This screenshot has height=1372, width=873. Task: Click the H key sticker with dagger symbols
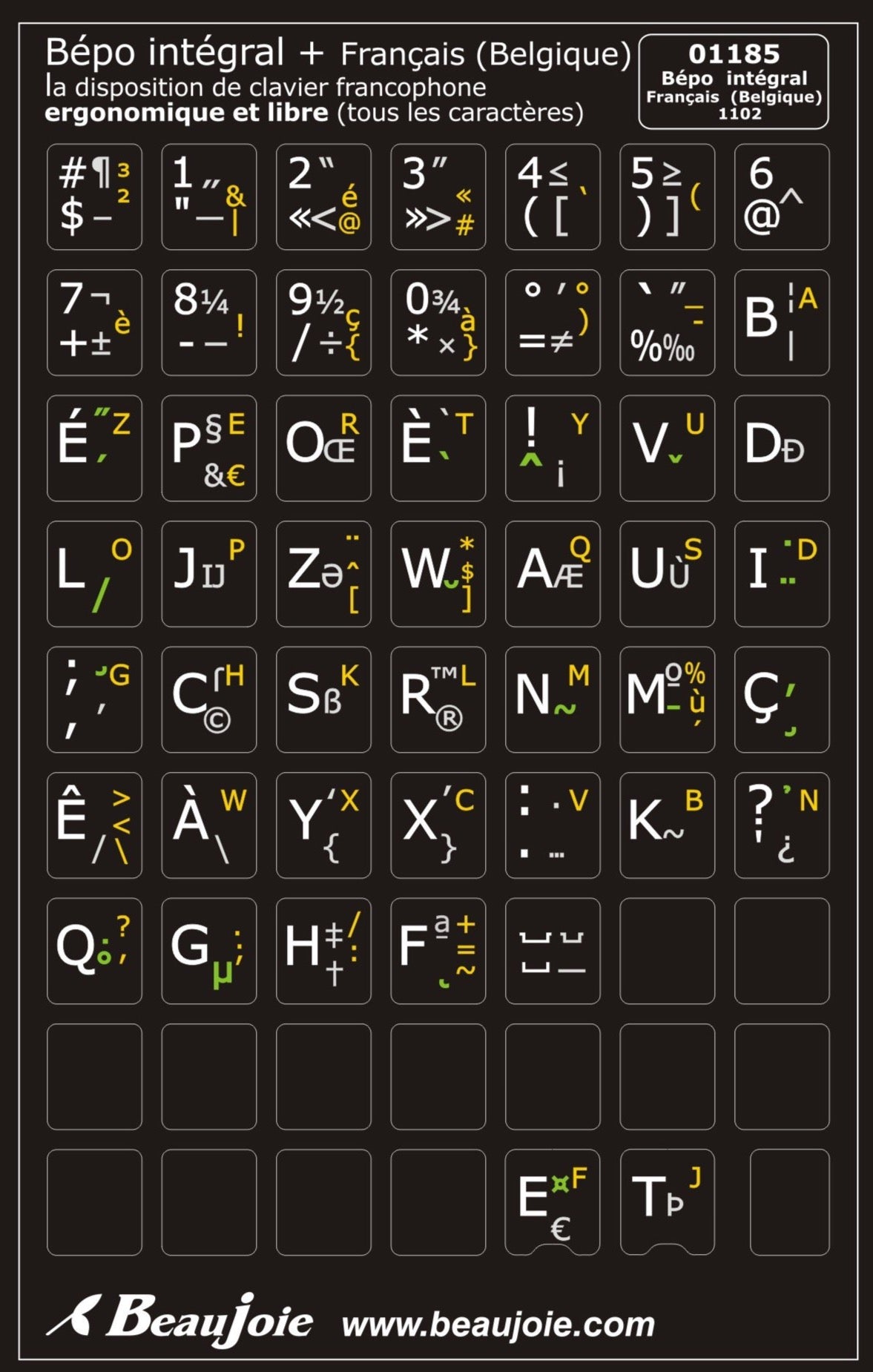point(323,951)
